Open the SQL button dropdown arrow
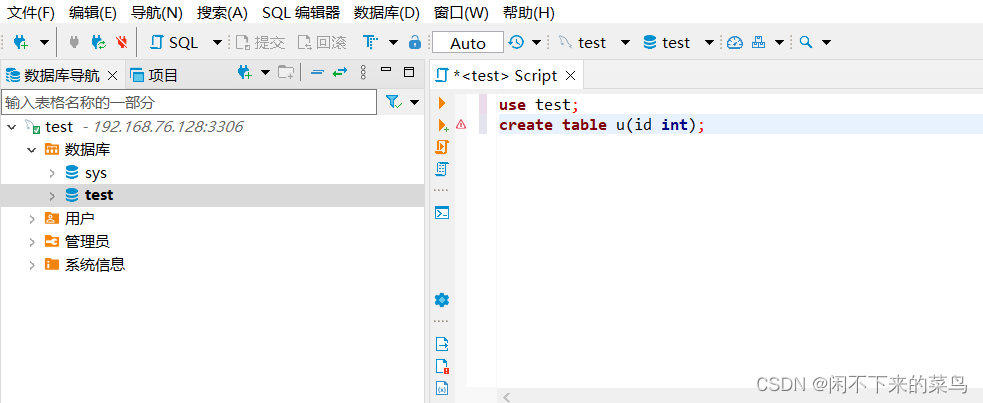Screen dimensions: 983x403 click(x=218, y=43)
